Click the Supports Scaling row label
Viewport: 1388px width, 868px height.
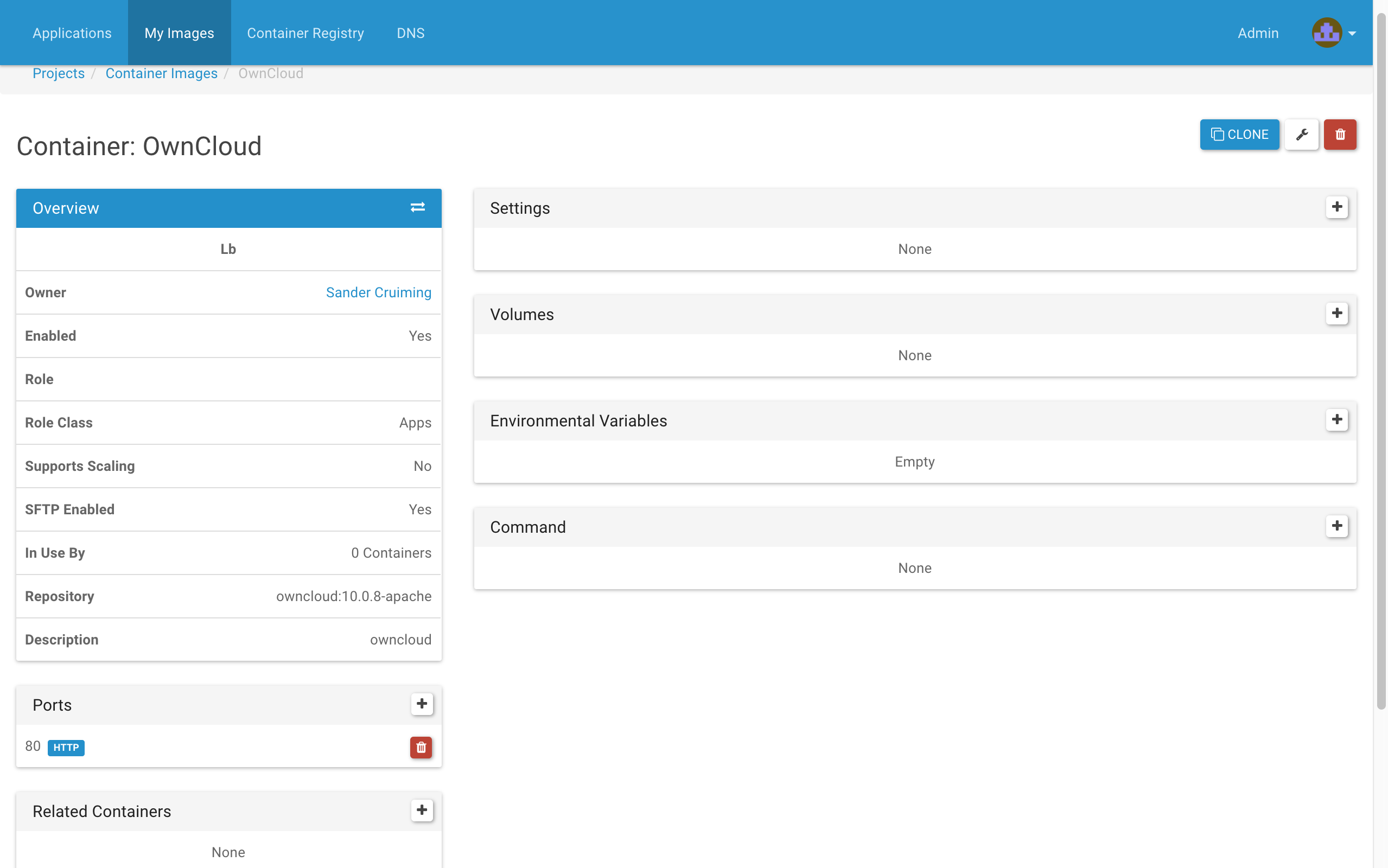pyautogui.click(x=80, y=465)
